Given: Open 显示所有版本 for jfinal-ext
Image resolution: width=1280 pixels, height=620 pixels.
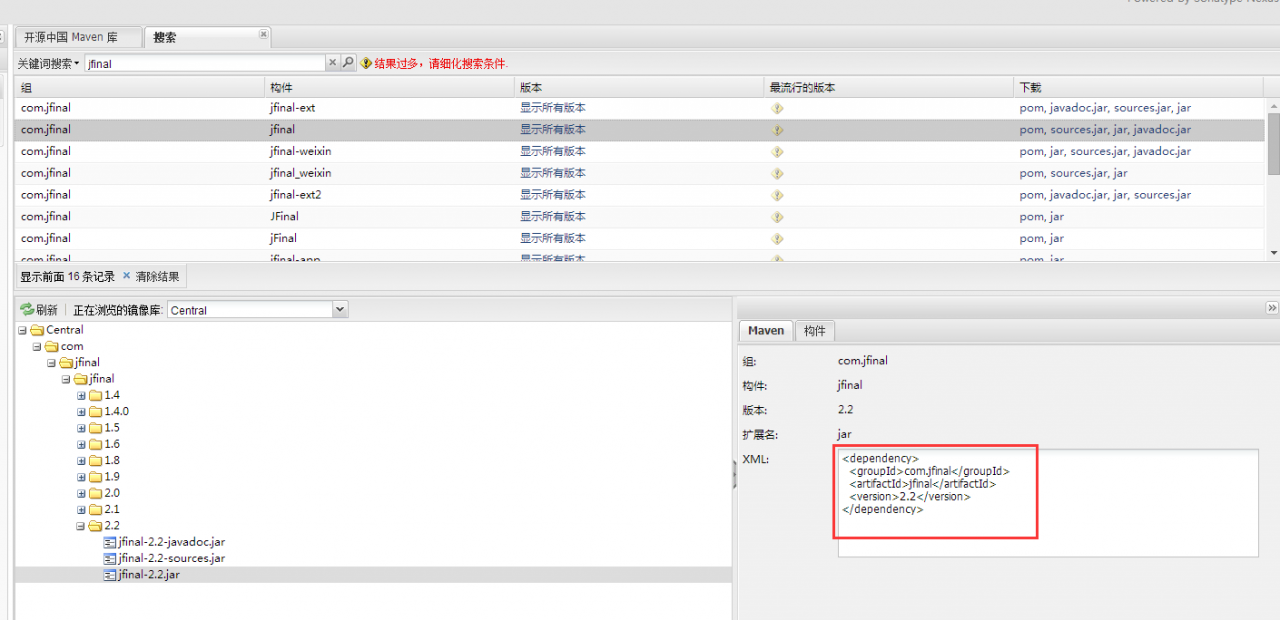Looking at the screenshot, I should coord(553,108).
